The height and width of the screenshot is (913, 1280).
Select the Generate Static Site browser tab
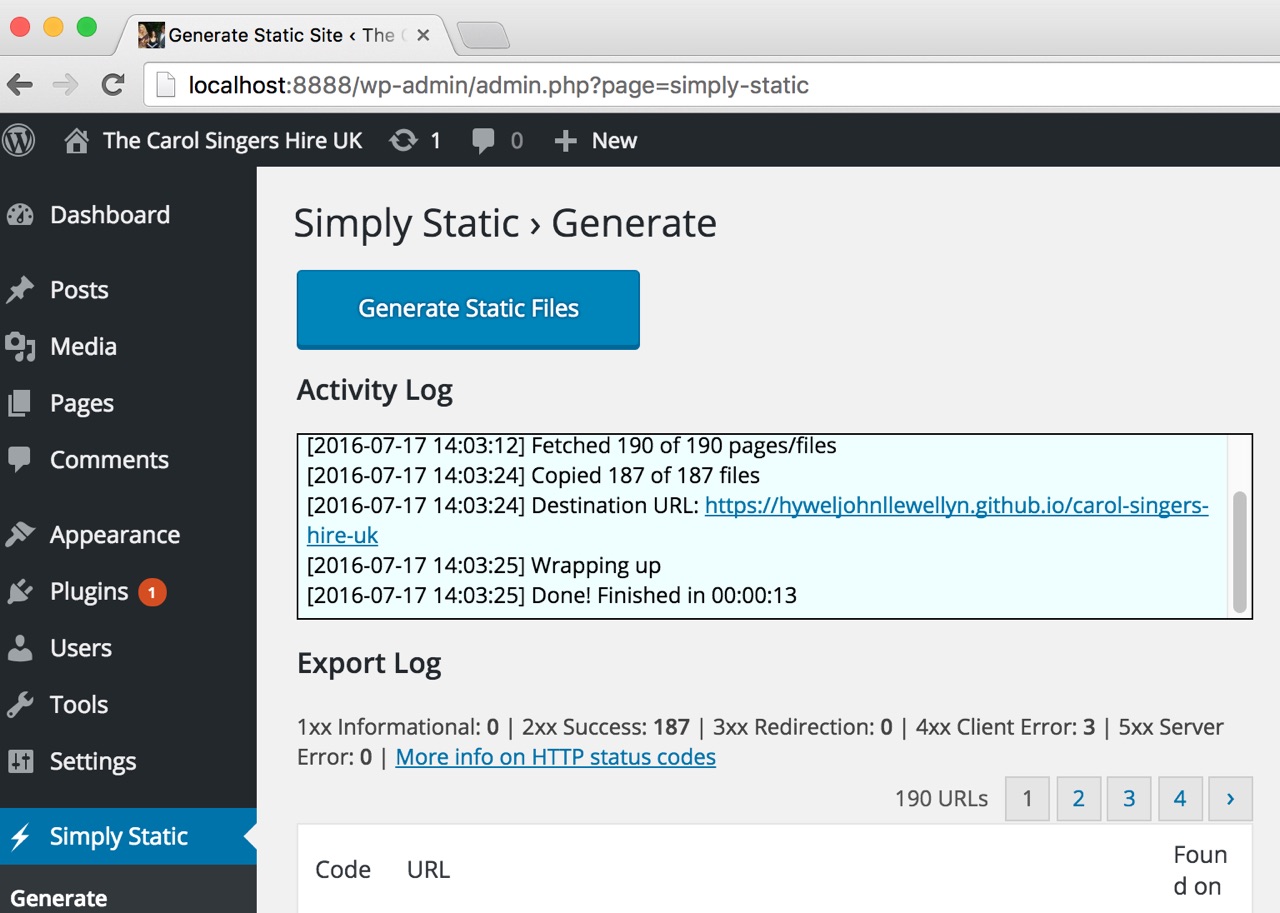coord(285,35)
